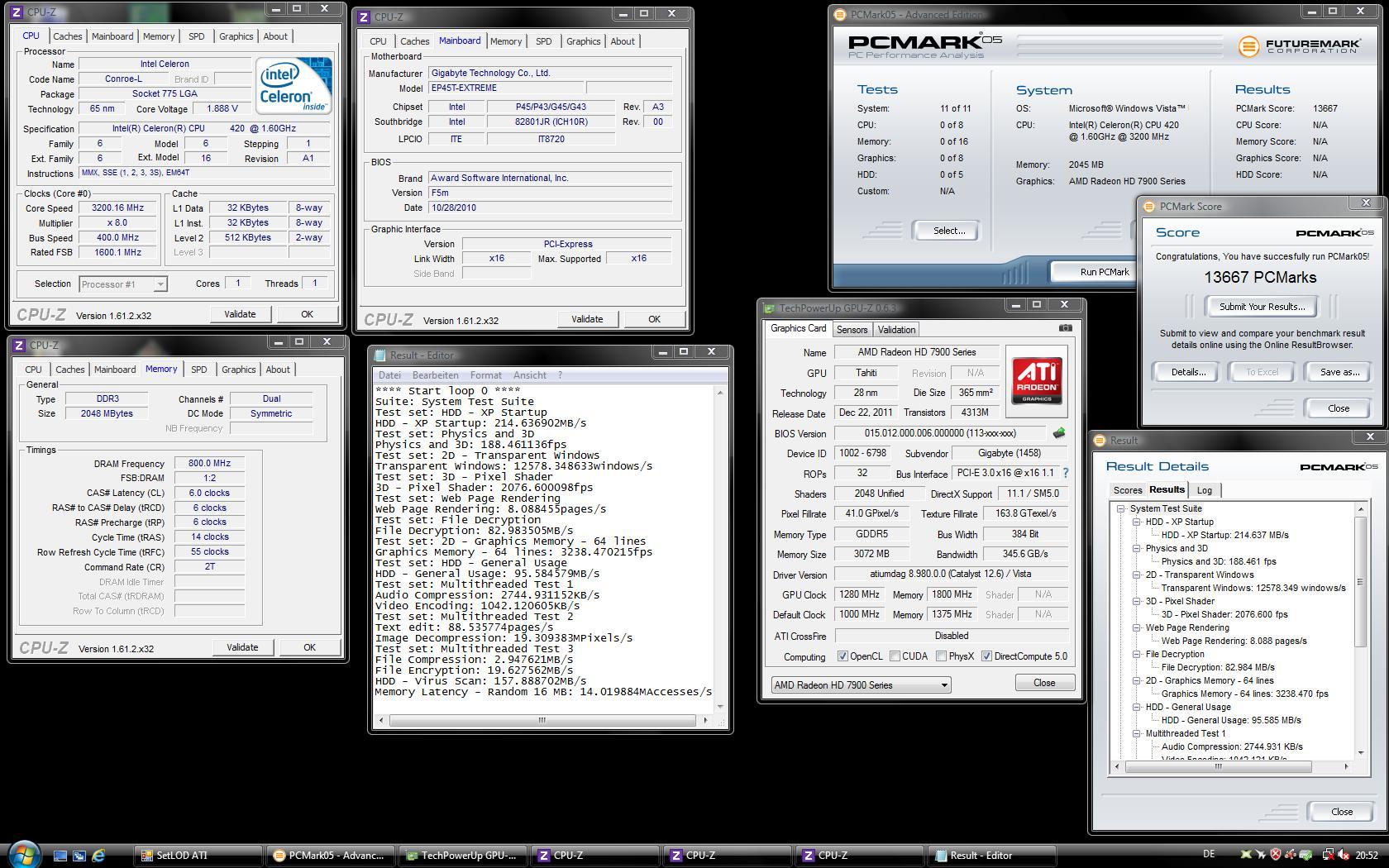Switch to Sensors tab in GPU-Z
Screen dimensions: 1389x868
852,330
